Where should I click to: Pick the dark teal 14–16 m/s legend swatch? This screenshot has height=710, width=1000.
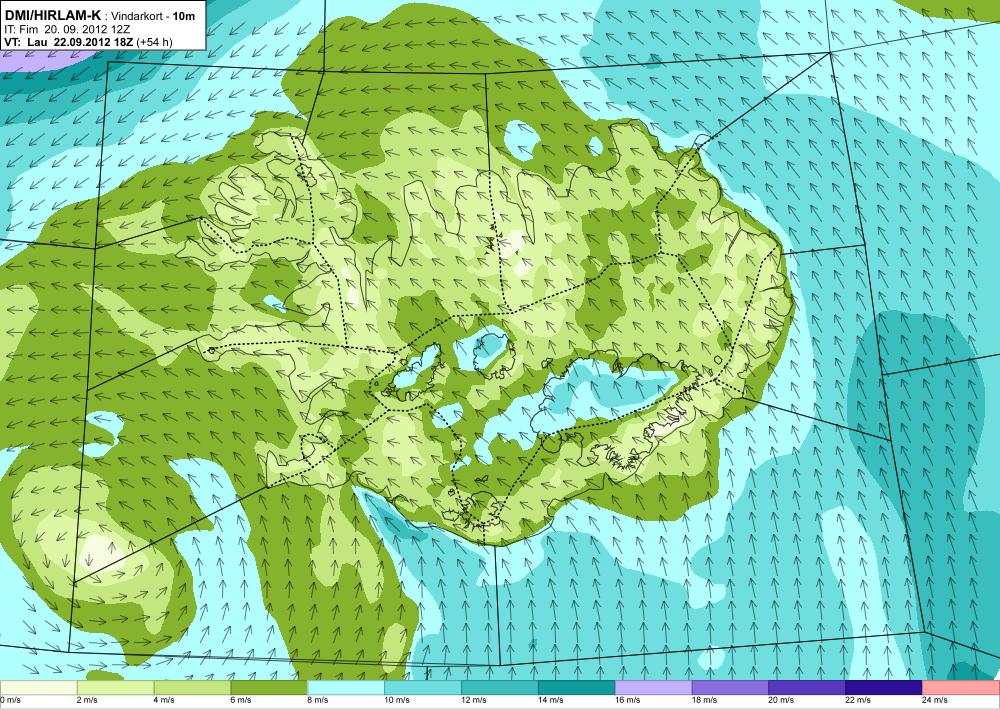(577, 688)
